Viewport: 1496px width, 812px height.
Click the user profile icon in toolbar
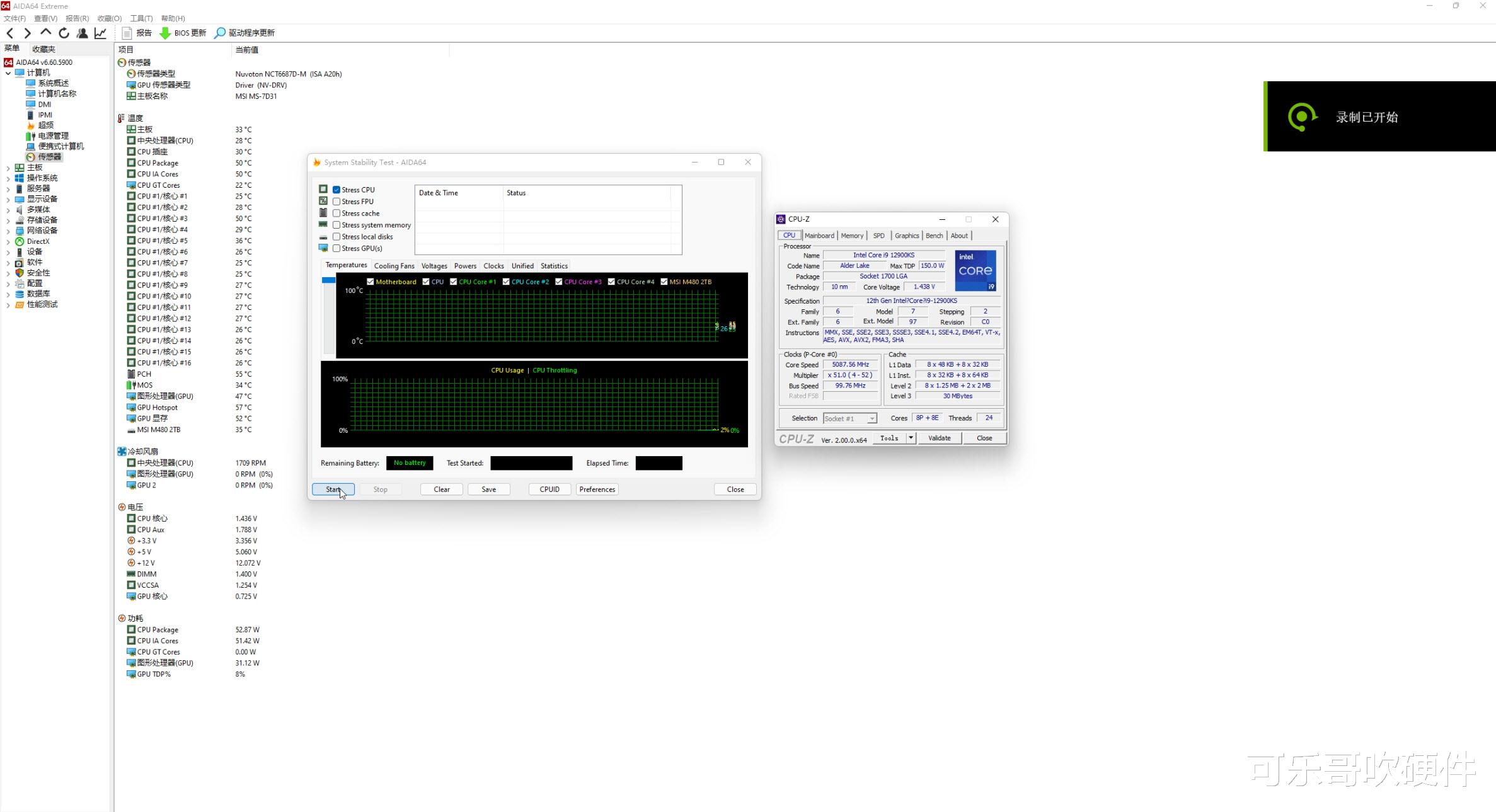[82, 33]
